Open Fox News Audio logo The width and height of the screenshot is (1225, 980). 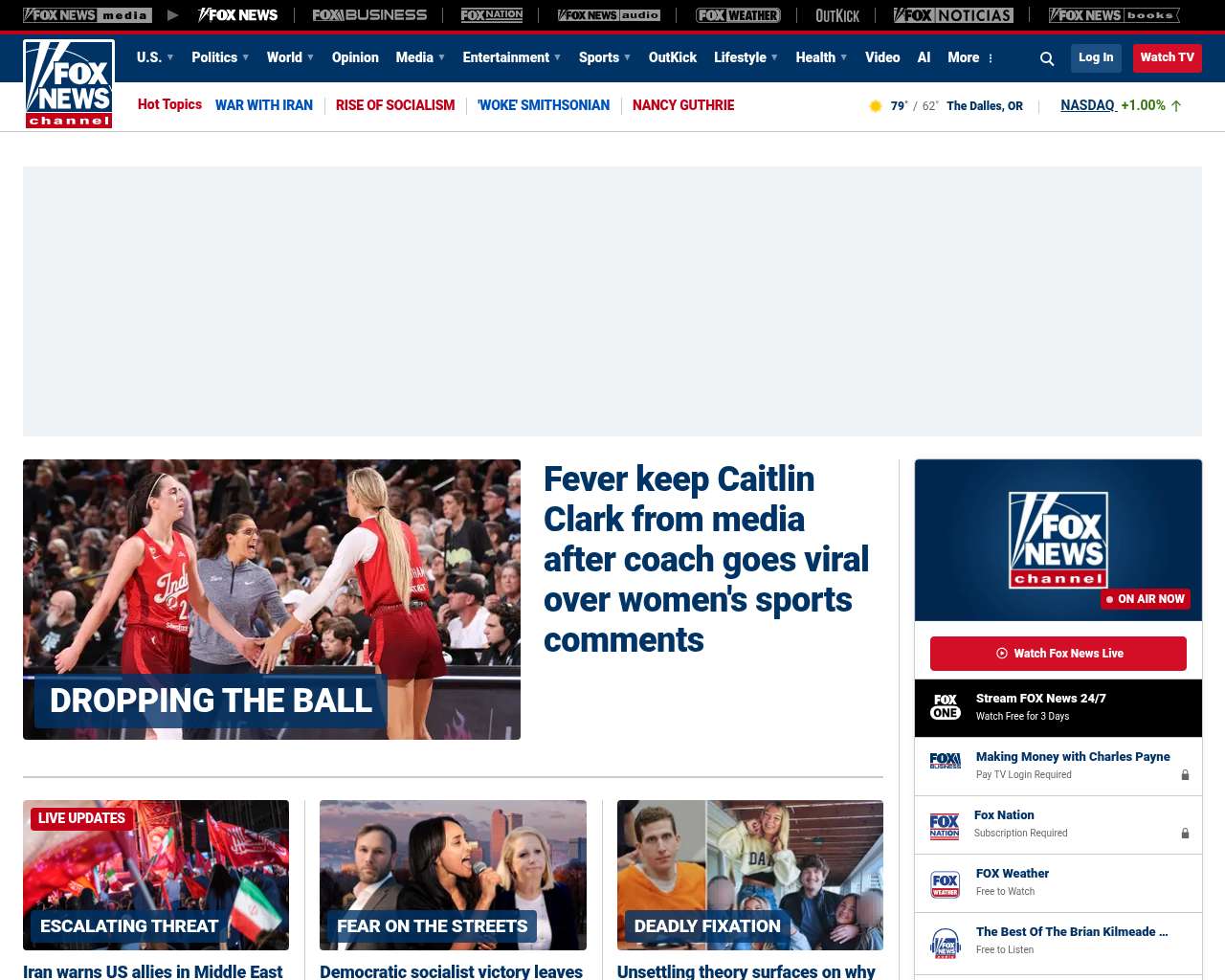click(609, 15)
